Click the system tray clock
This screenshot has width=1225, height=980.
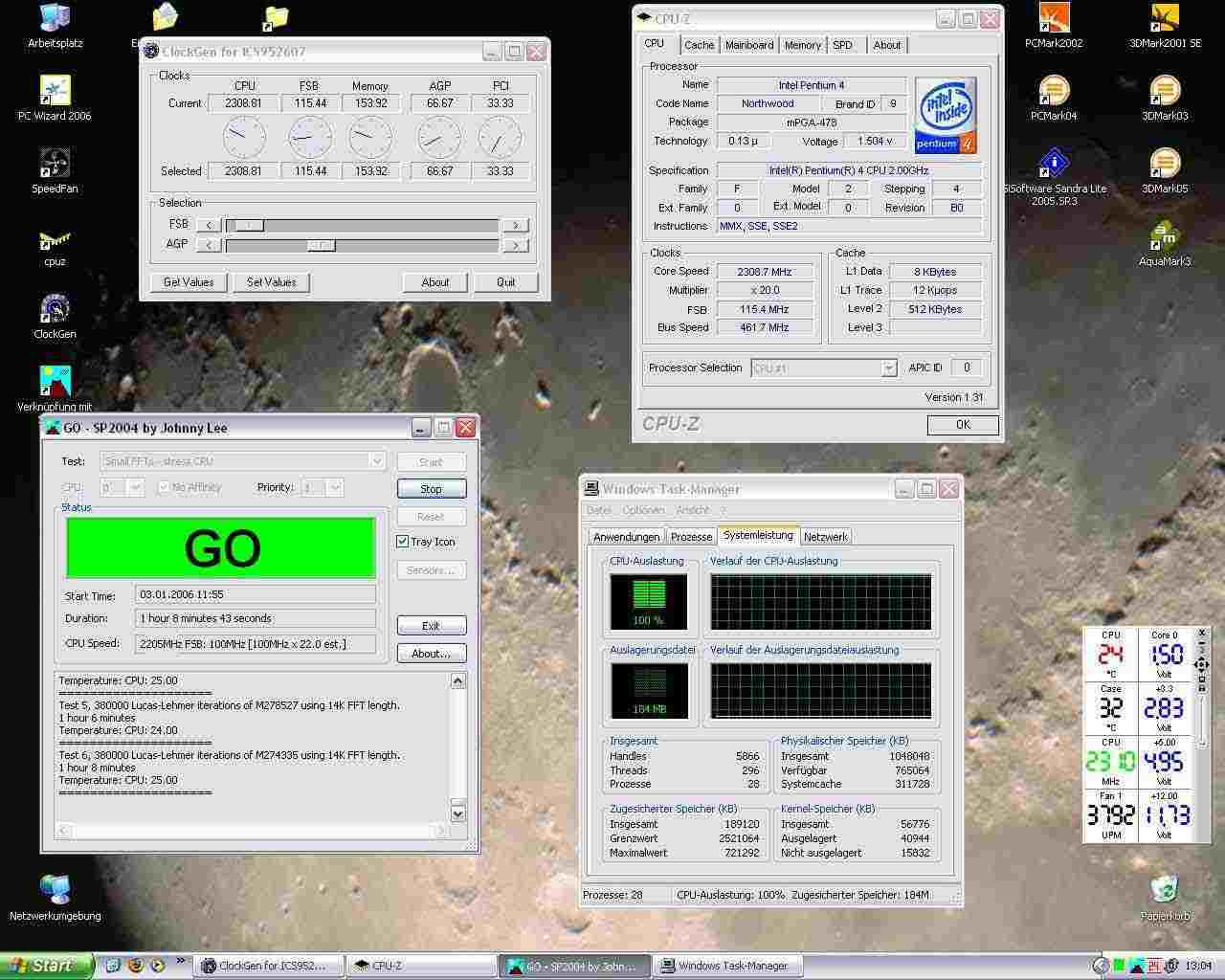1197,966
